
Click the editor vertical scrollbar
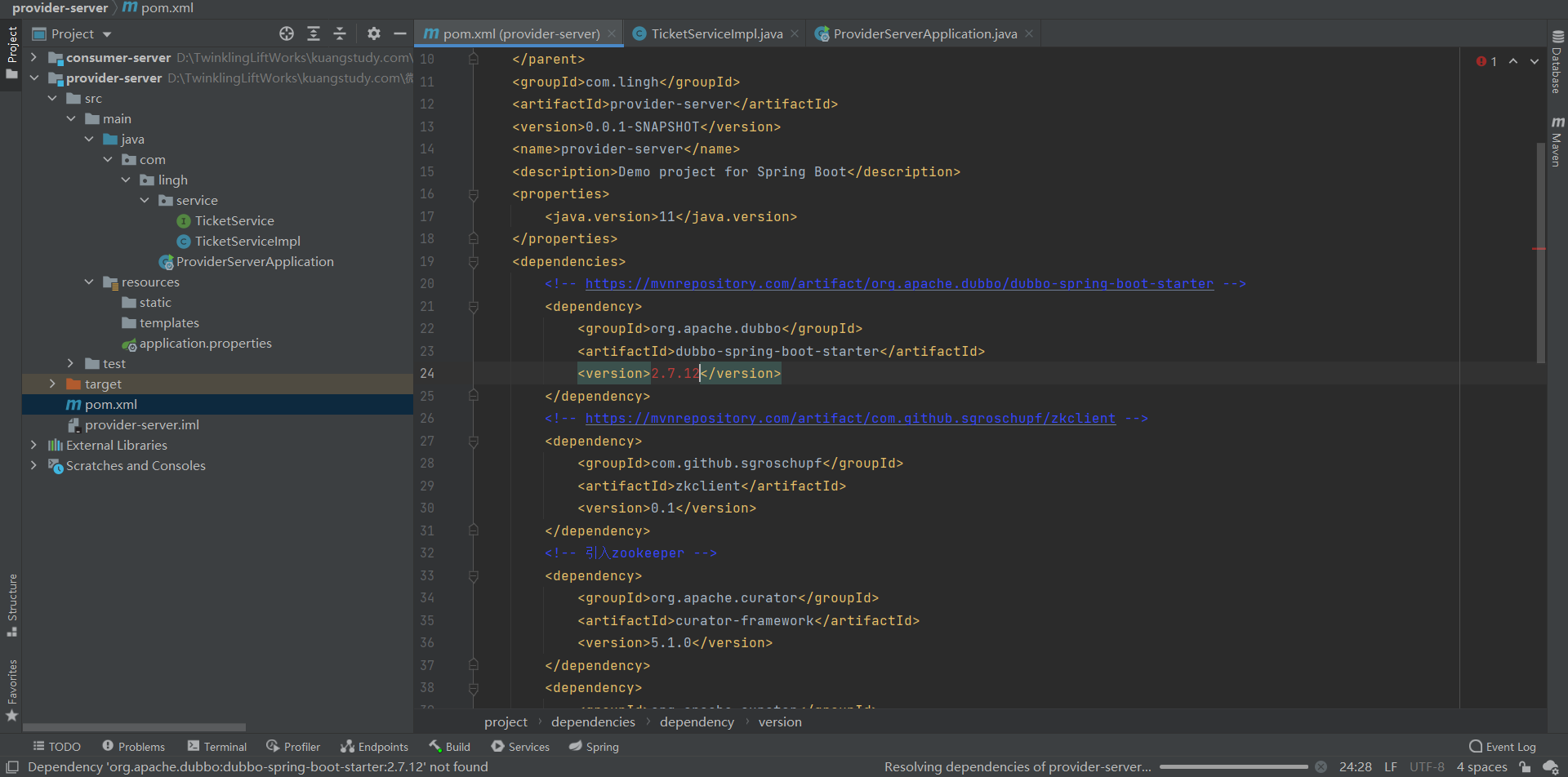coord(1541,251)
